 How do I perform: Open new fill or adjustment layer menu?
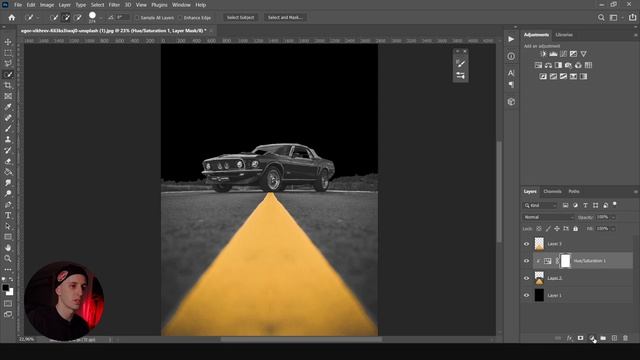(591, 338)
